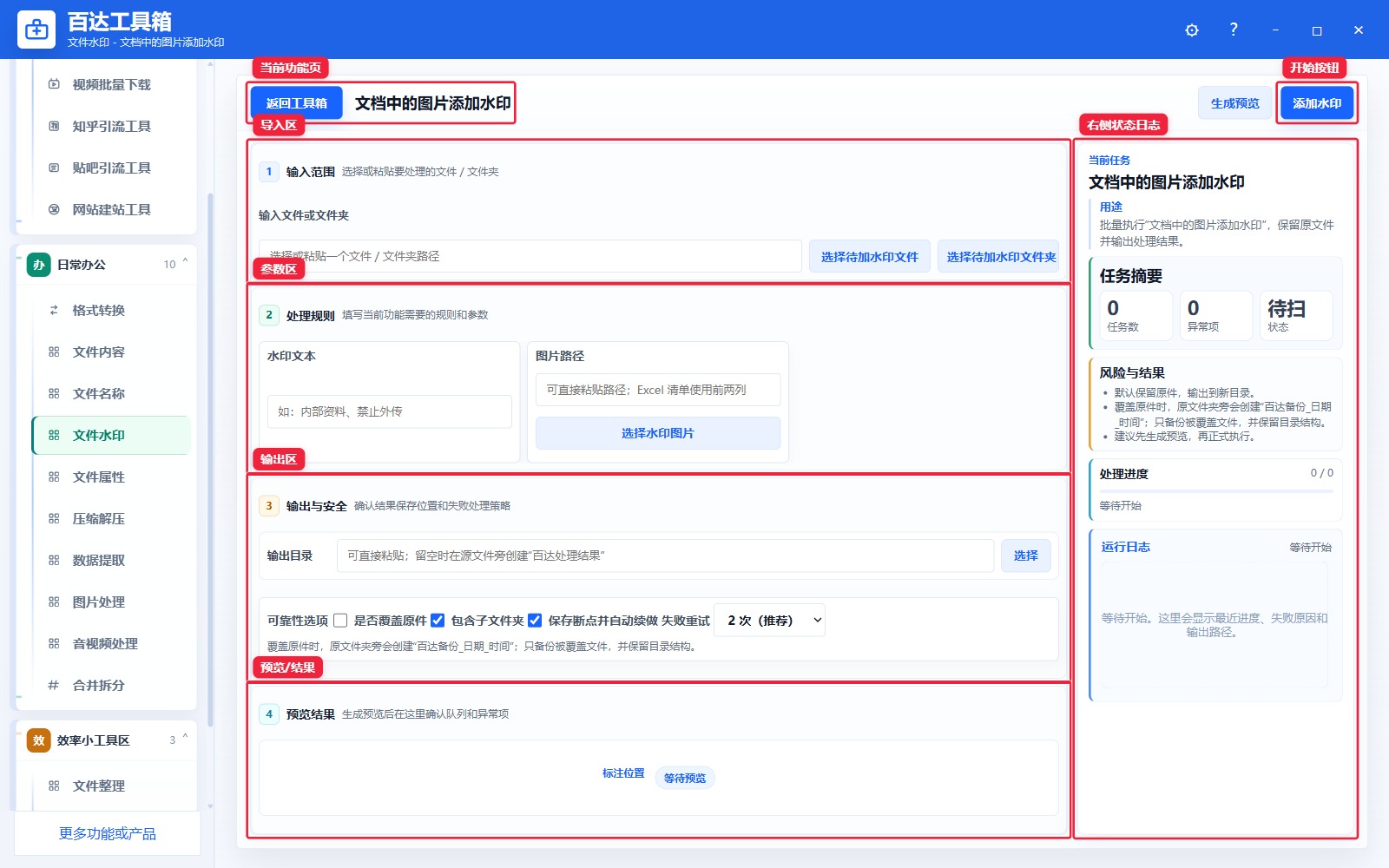Click the 运行日志 log area

coord(1215,624)
